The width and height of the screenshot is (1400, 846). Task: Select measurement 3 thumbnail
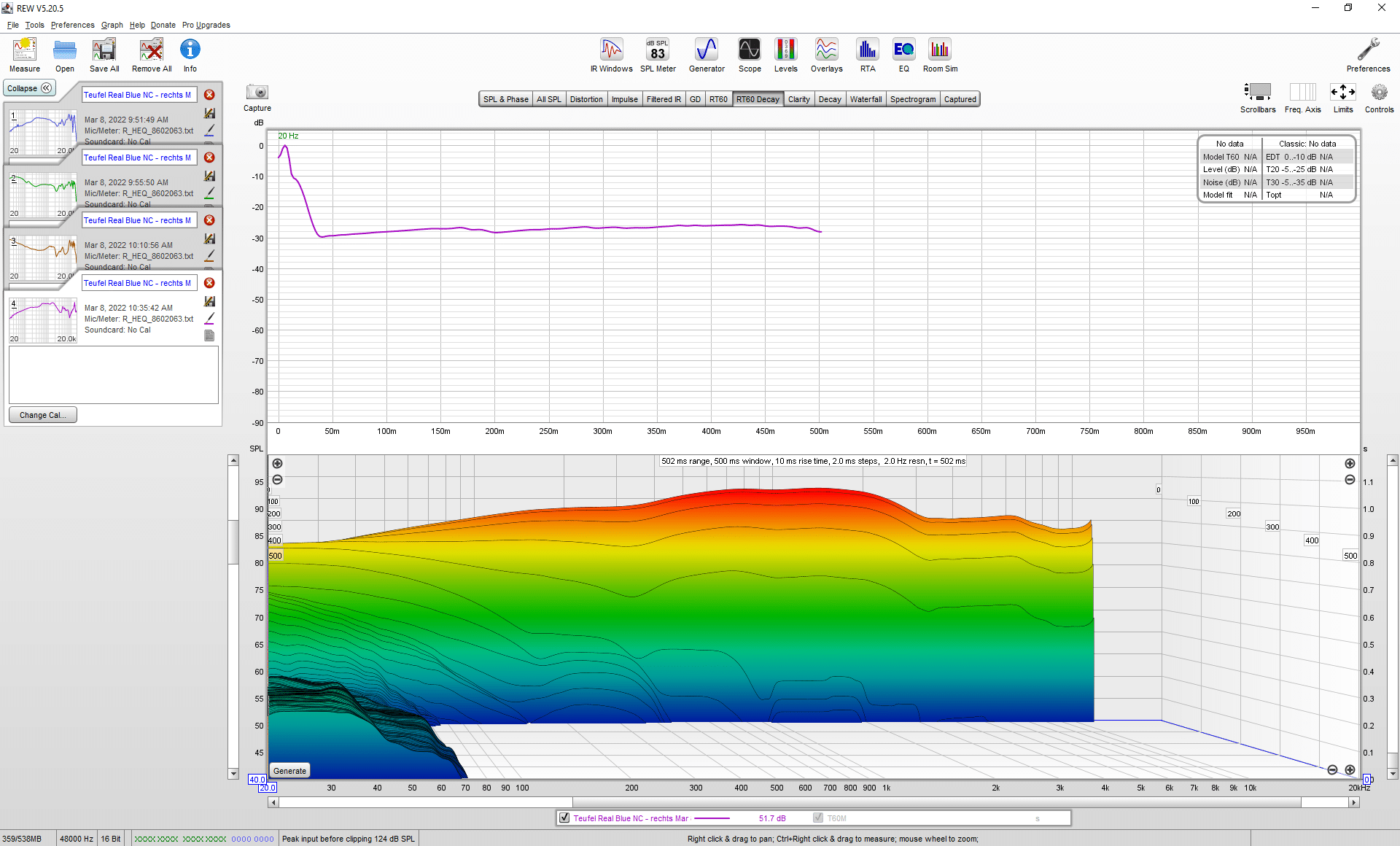pos(43,257)
